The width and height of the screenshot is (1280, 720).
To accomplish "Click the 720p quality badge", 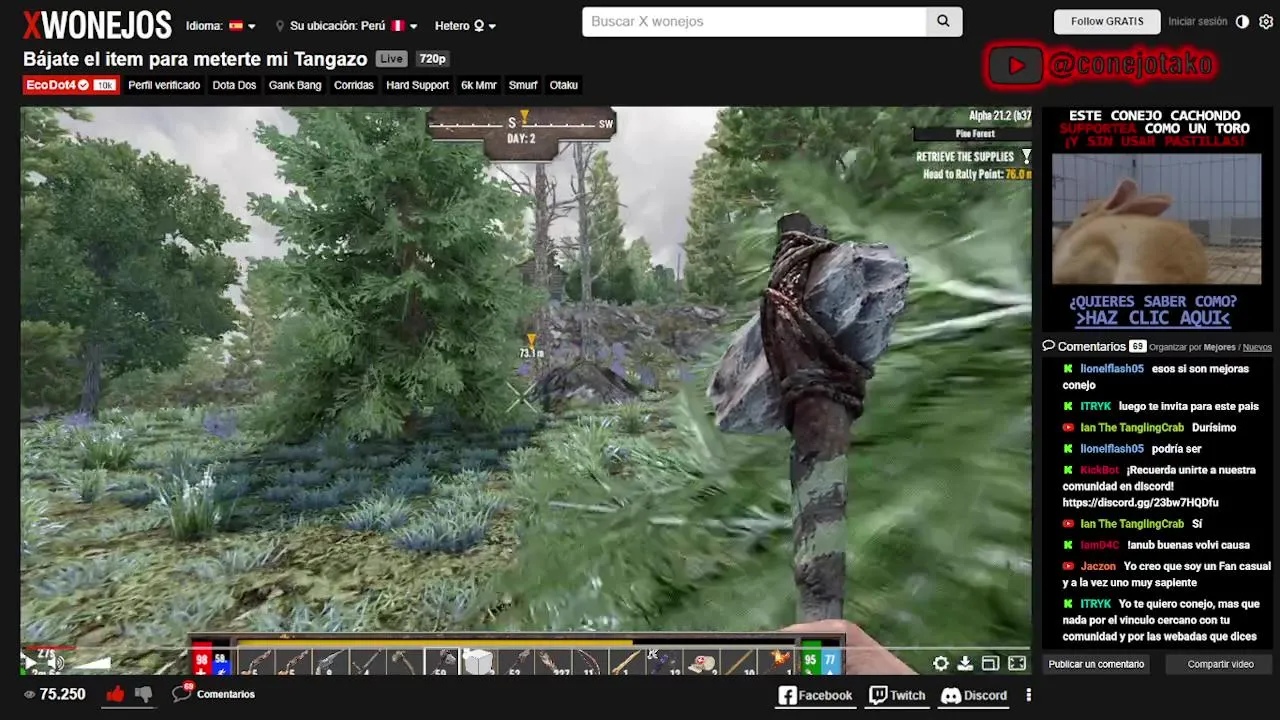I will coord(432,59).
